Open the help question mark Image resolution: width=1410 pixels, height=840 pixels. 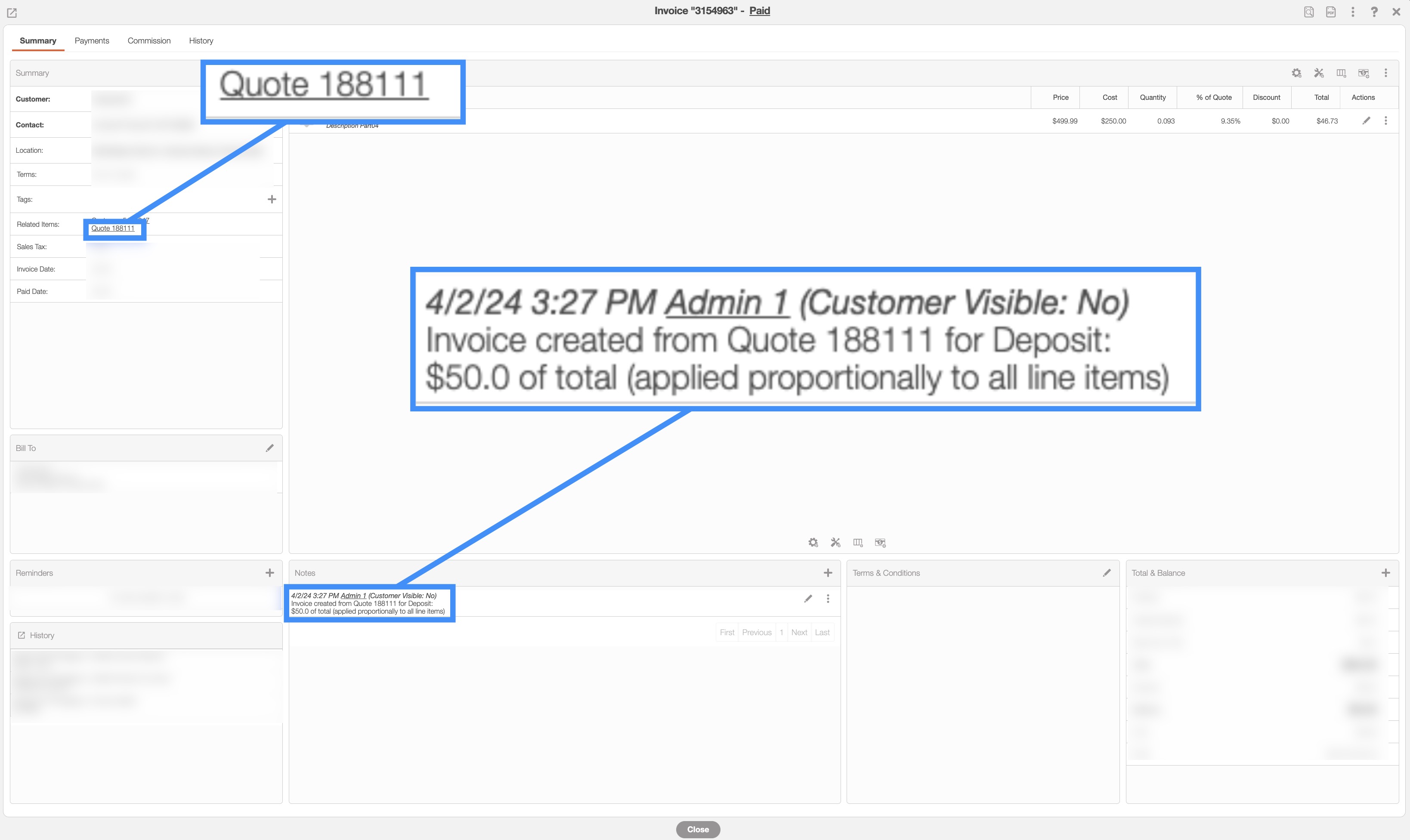[1374, 12]
